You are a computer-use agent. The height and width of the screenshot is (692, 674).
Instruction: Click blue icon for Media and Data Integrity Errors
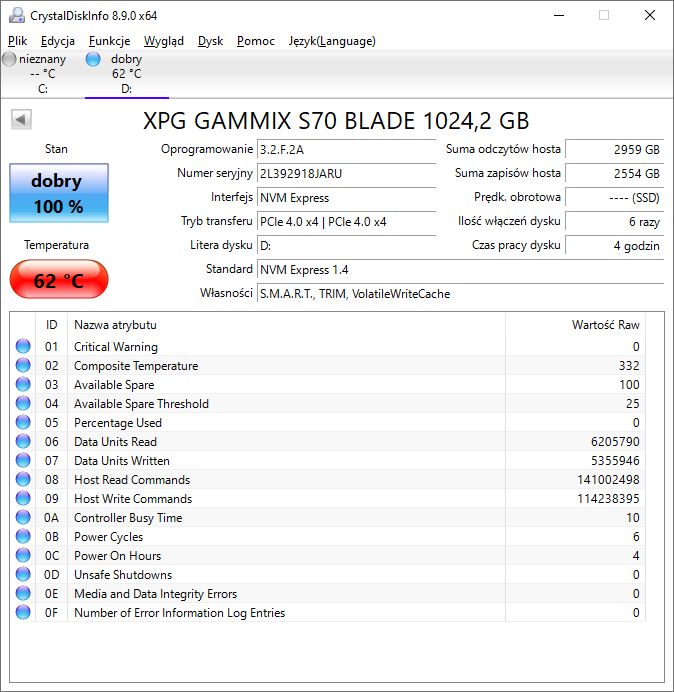tap(23, 593)
